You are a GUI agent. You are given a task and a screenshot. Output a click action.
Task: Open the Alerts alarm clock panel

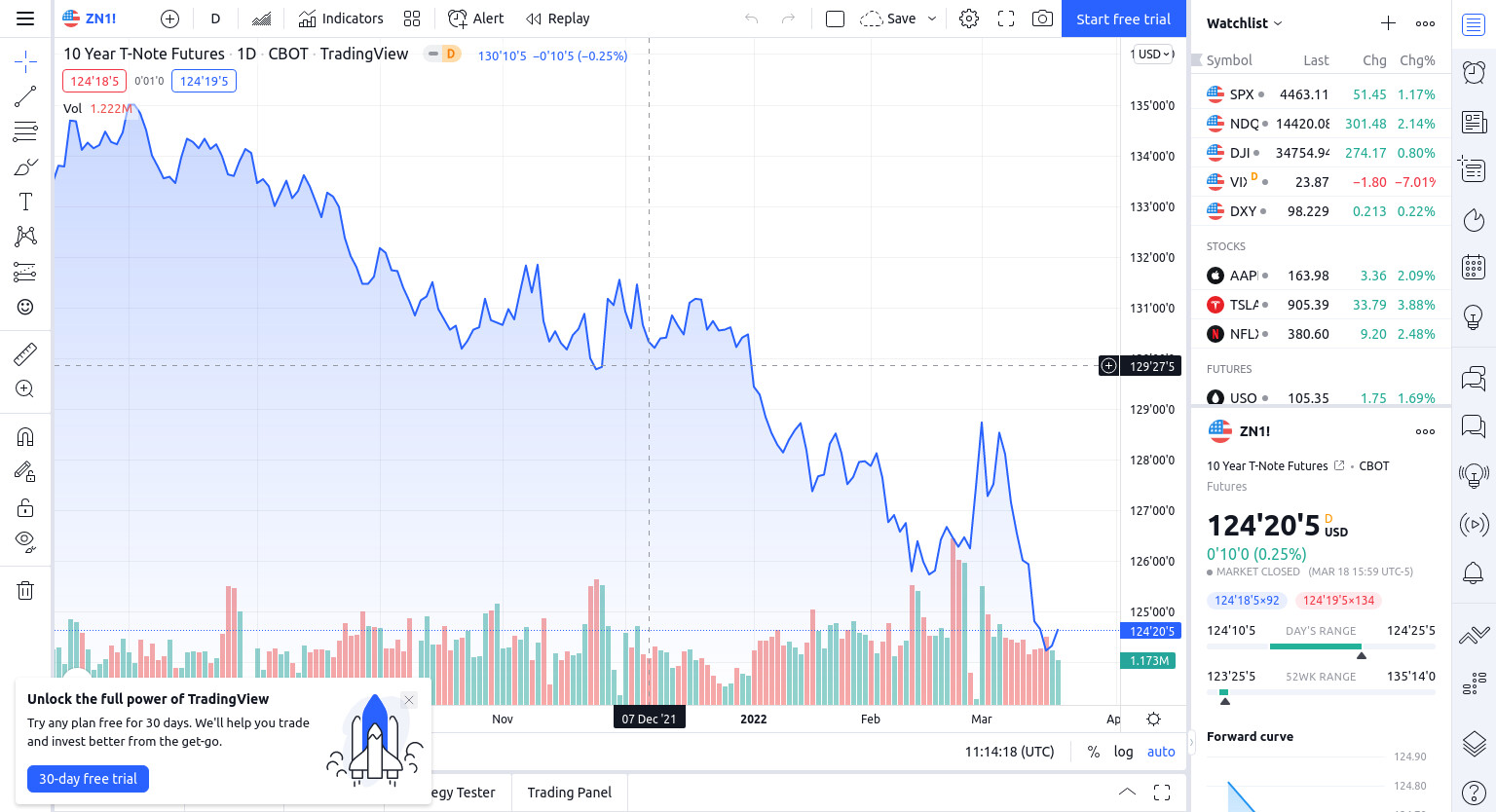pos(1474,71)
